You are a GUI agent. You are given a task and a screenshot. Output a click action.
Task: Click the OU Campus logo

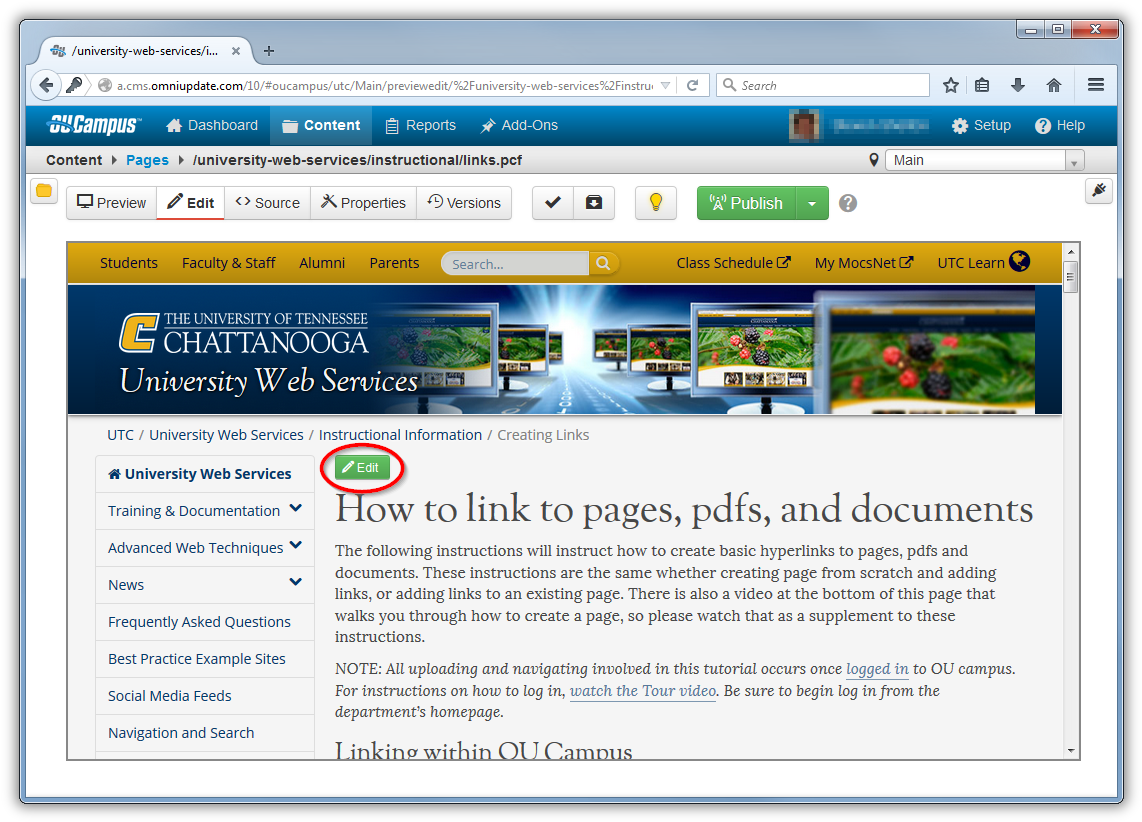(94, 125)
